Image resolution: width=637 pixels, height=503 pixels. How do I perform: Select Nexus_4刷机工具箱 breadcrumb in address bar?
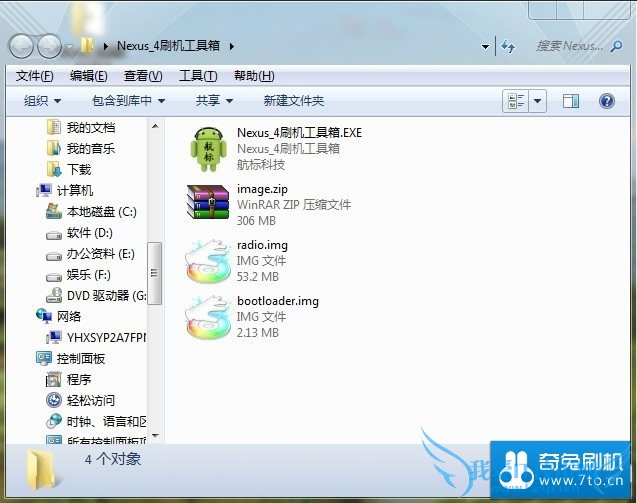[x=169, y=46]
